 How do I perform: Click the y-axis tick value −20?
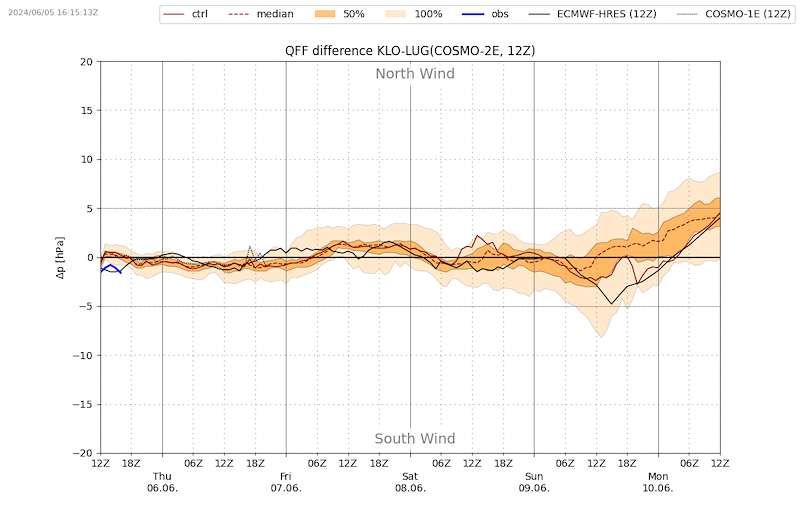(83, 453)
